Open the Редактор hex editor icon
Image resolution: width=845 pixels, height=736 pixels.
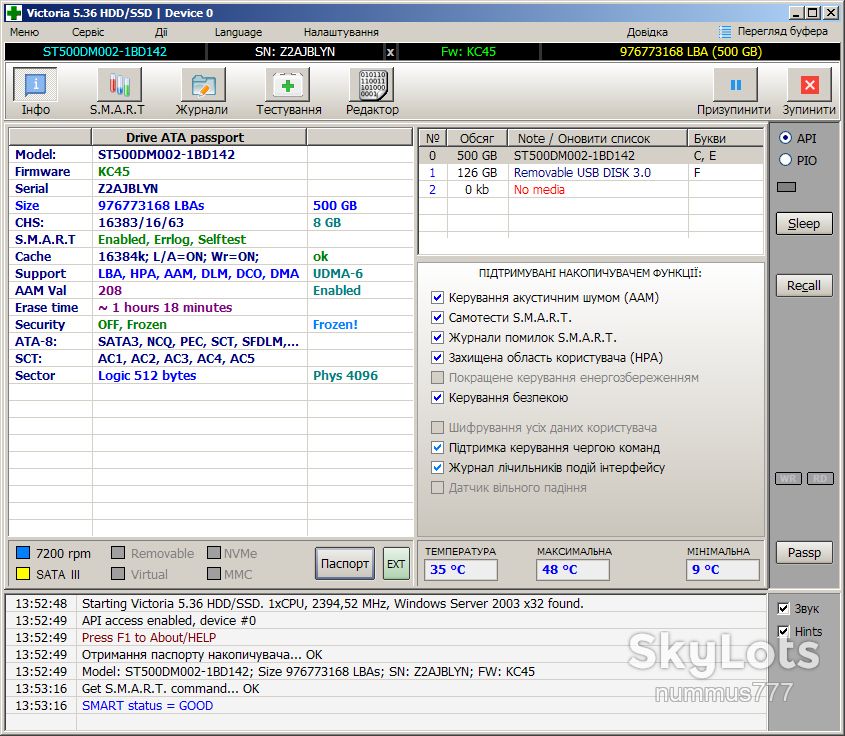pos(372,85)
